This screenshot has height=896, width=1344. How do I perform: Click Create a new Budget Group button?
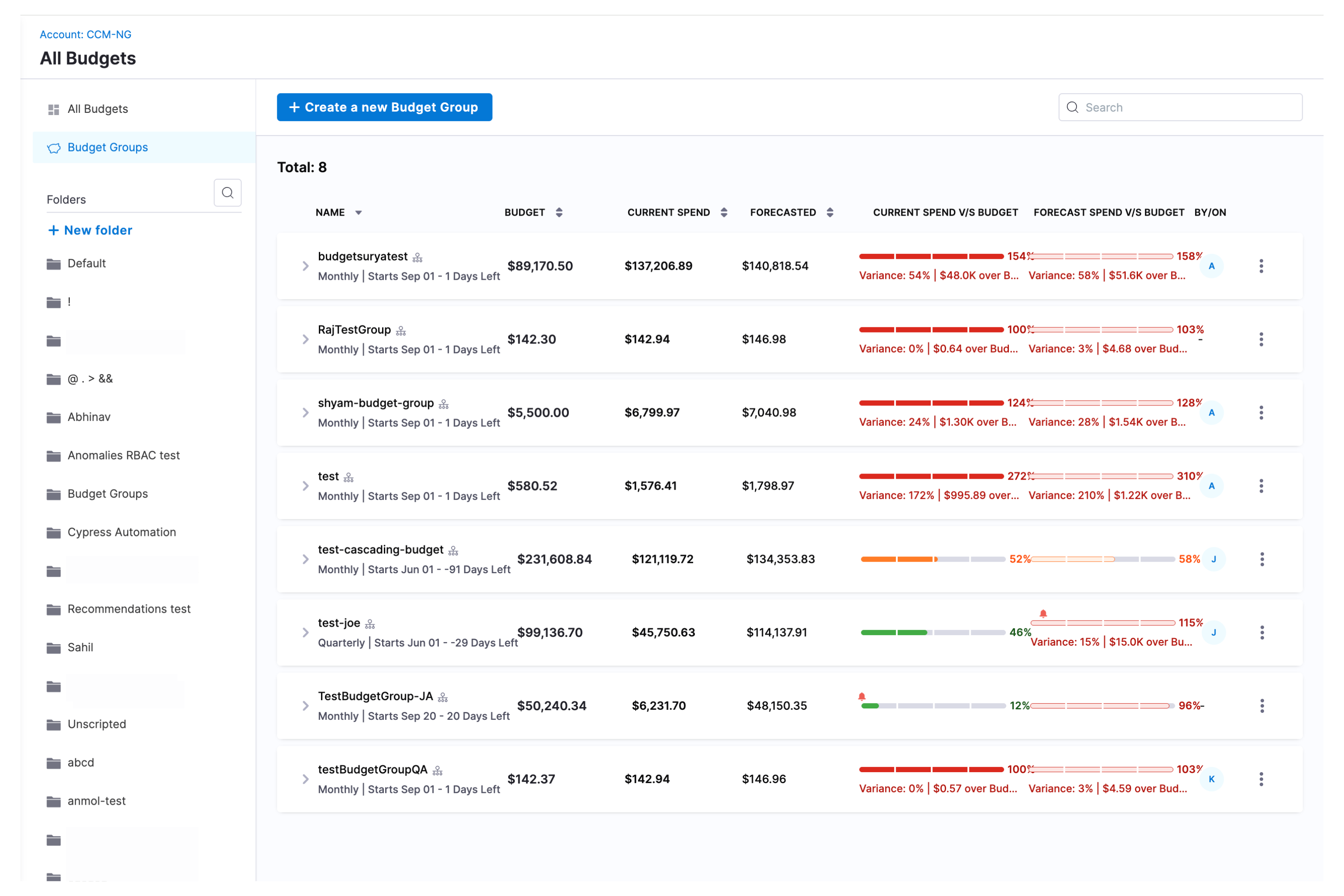[384, 108]
